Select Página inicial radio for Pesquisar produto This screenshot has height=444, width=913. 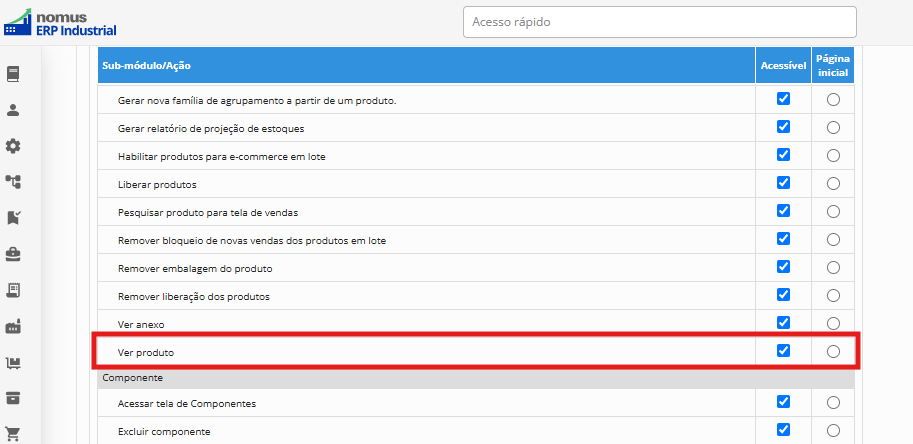coord(833,212)
